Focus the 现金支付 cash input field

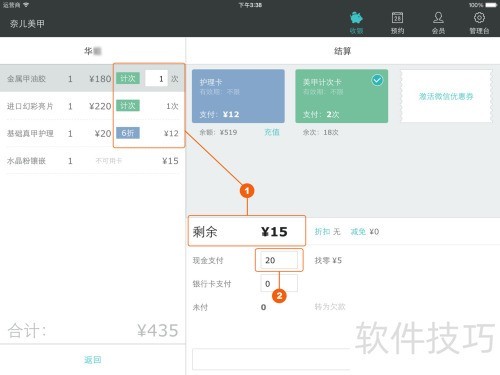point(279,260)
